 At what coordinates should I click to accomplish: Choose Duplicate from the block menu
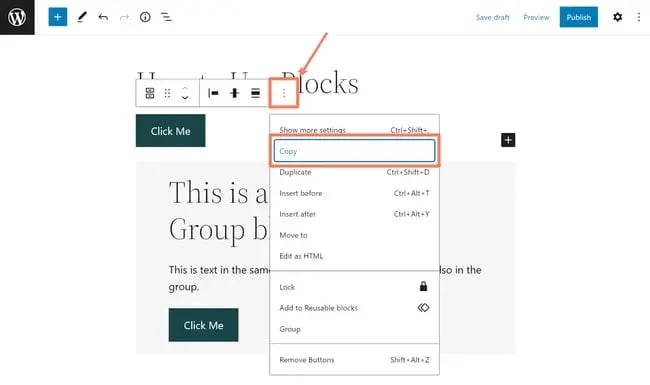[x=354, y=172]
